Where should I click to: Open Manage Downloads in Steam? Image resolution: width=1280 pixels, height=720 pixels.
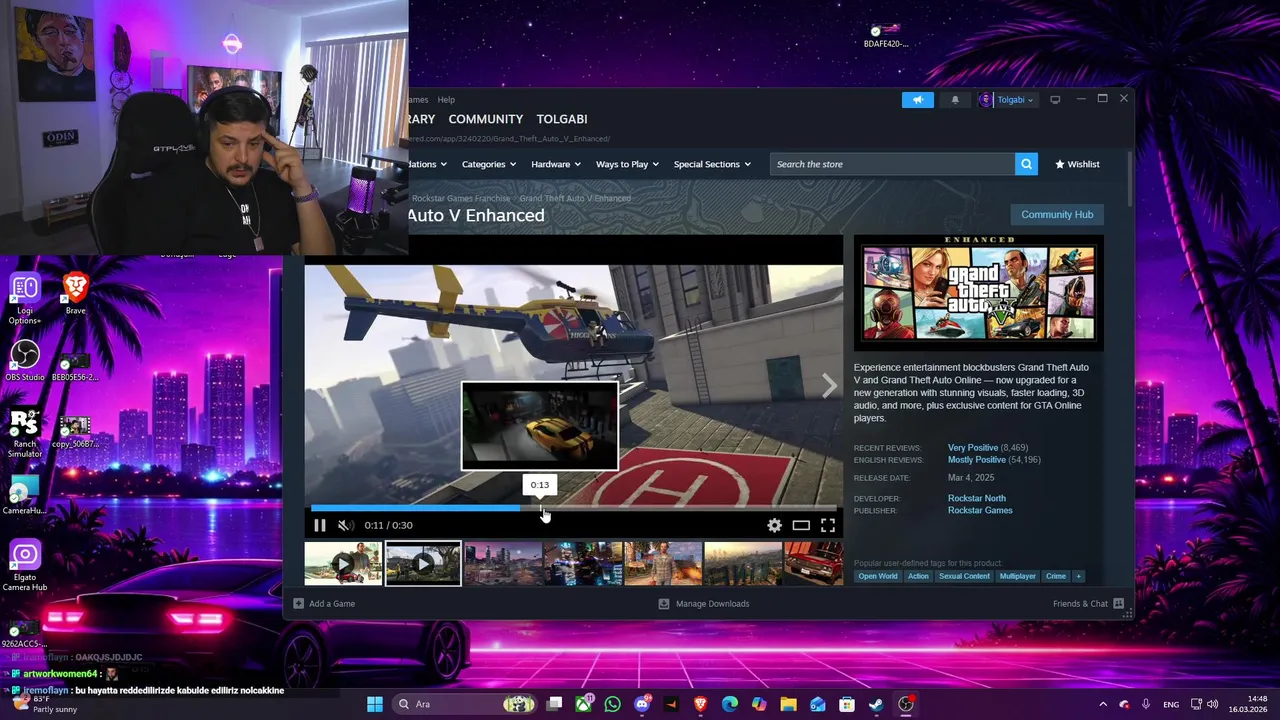click(704, 604)
